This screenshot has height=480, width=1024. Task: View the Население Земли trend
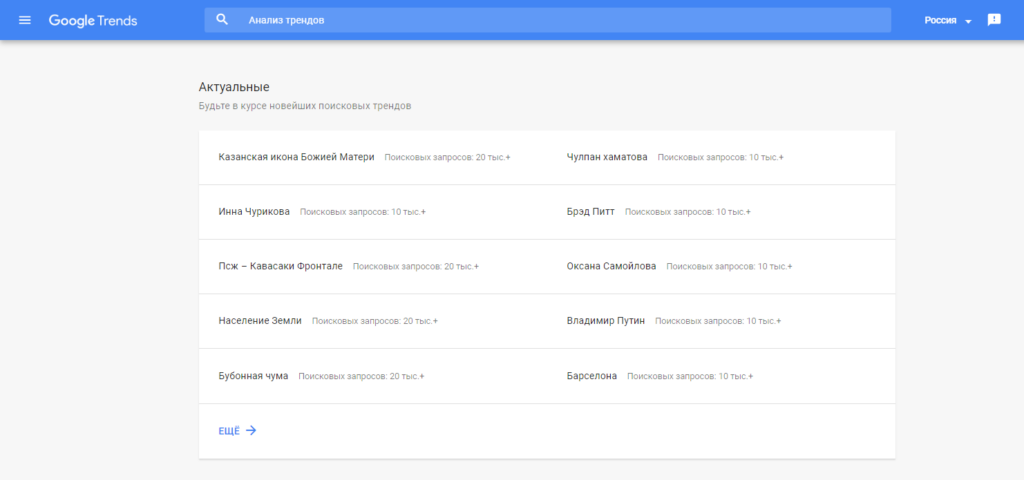[260, 321]
